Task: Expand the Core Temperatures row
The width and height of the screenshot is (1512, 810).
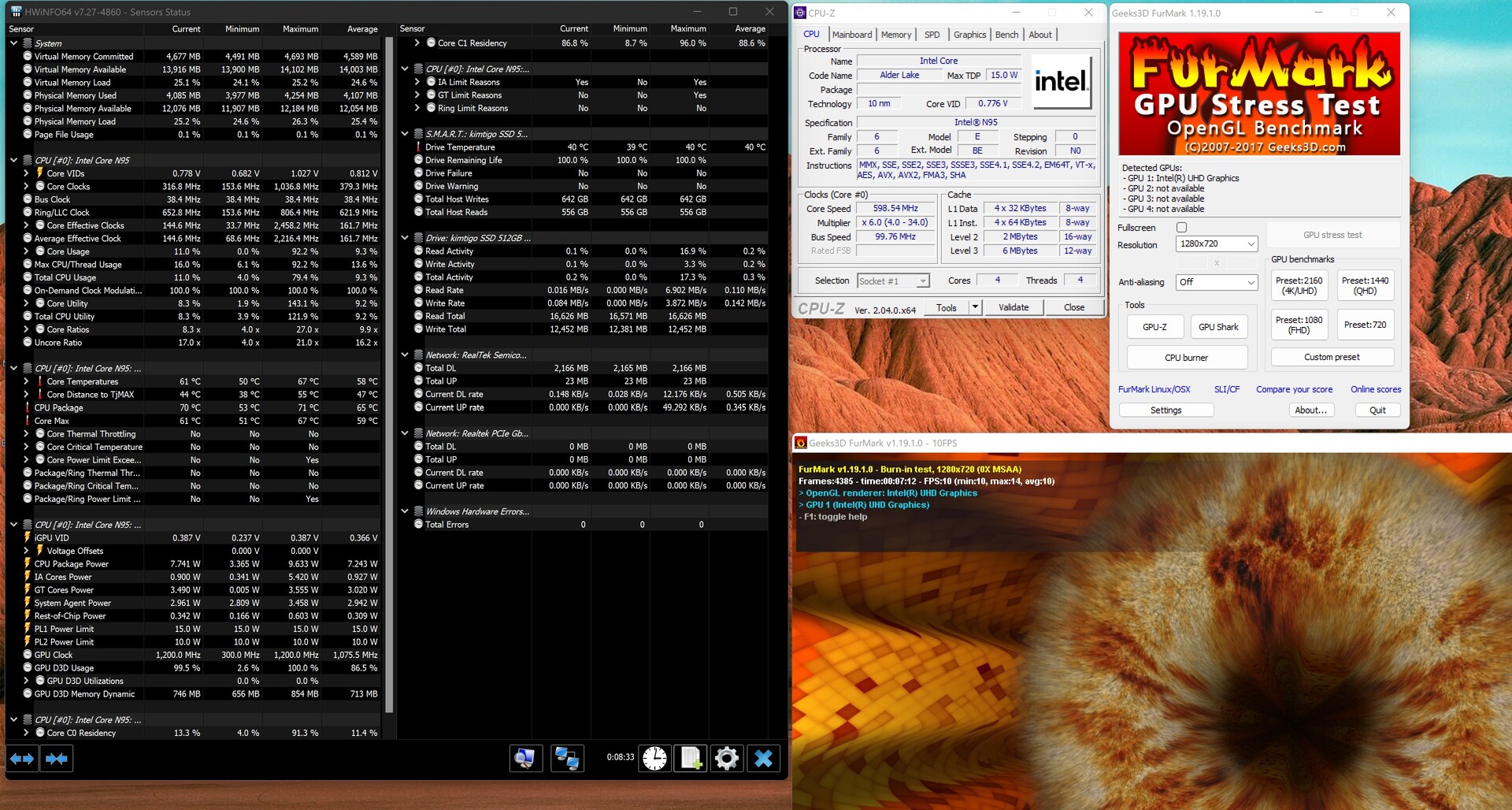Action: click(26, 381)
